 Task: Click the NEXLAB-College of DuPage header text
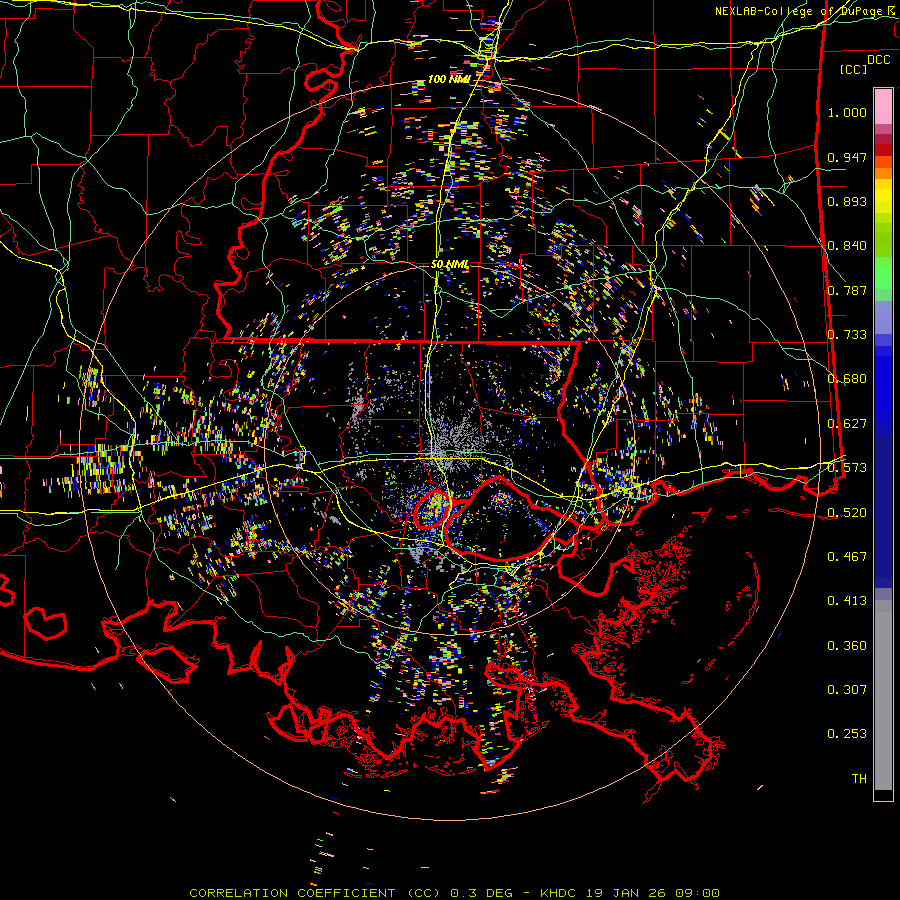pos(804,11)
